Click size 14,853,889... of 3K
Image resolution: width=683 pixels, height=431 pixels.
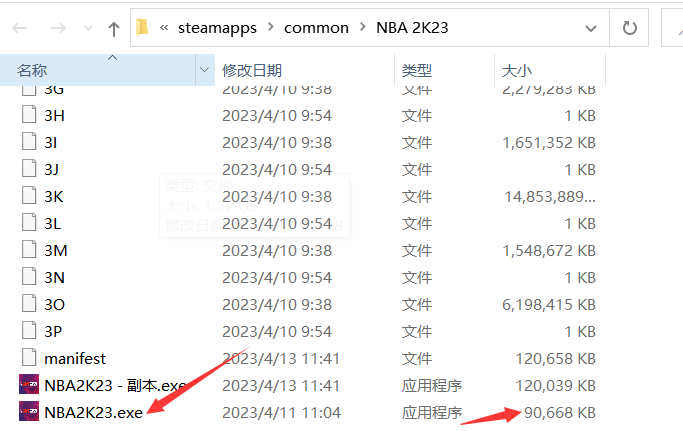[550, 197]
